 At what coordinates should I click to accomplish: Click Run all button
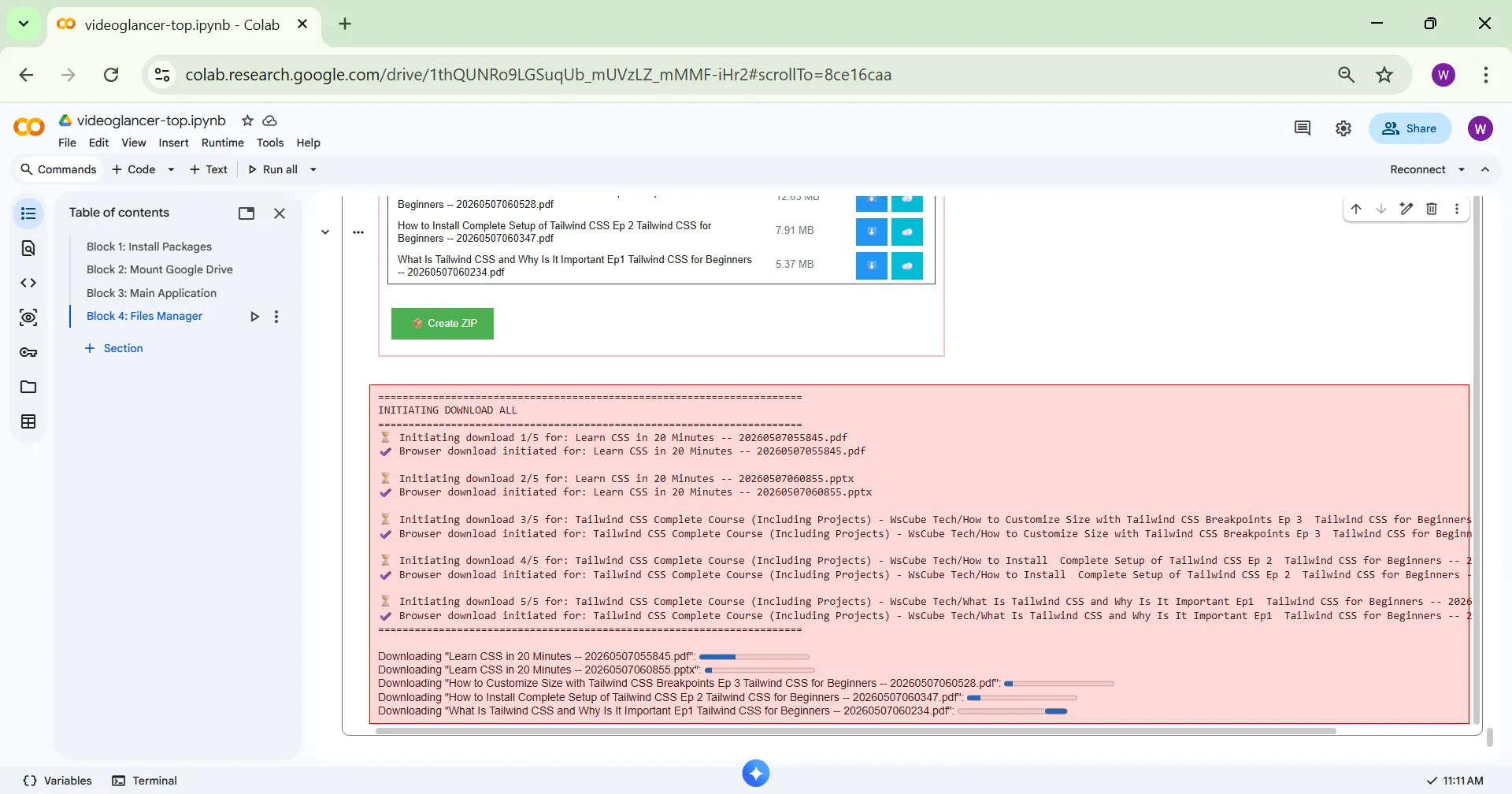(272, 169)
